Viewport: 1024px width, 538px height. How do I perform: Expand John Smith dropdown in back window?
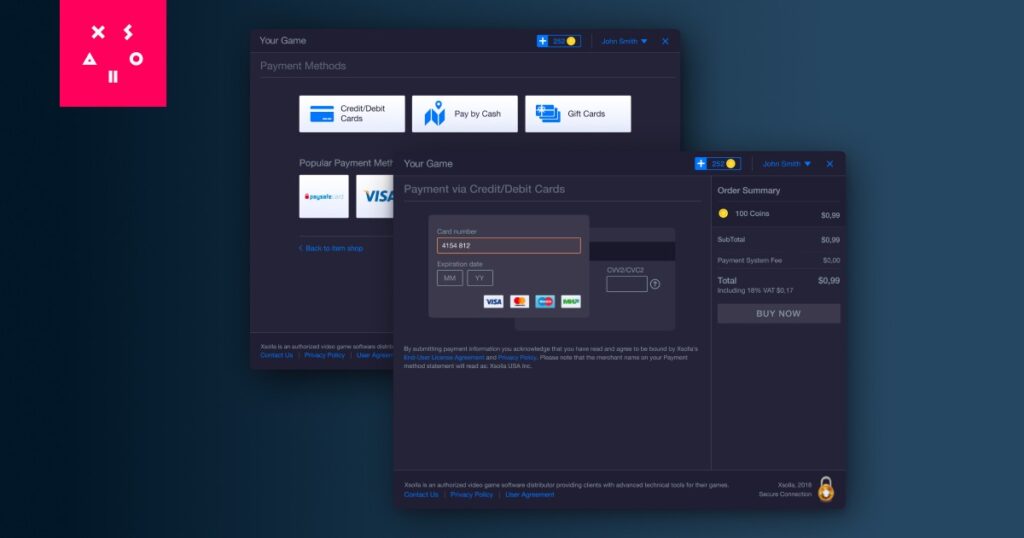(624, 41)
